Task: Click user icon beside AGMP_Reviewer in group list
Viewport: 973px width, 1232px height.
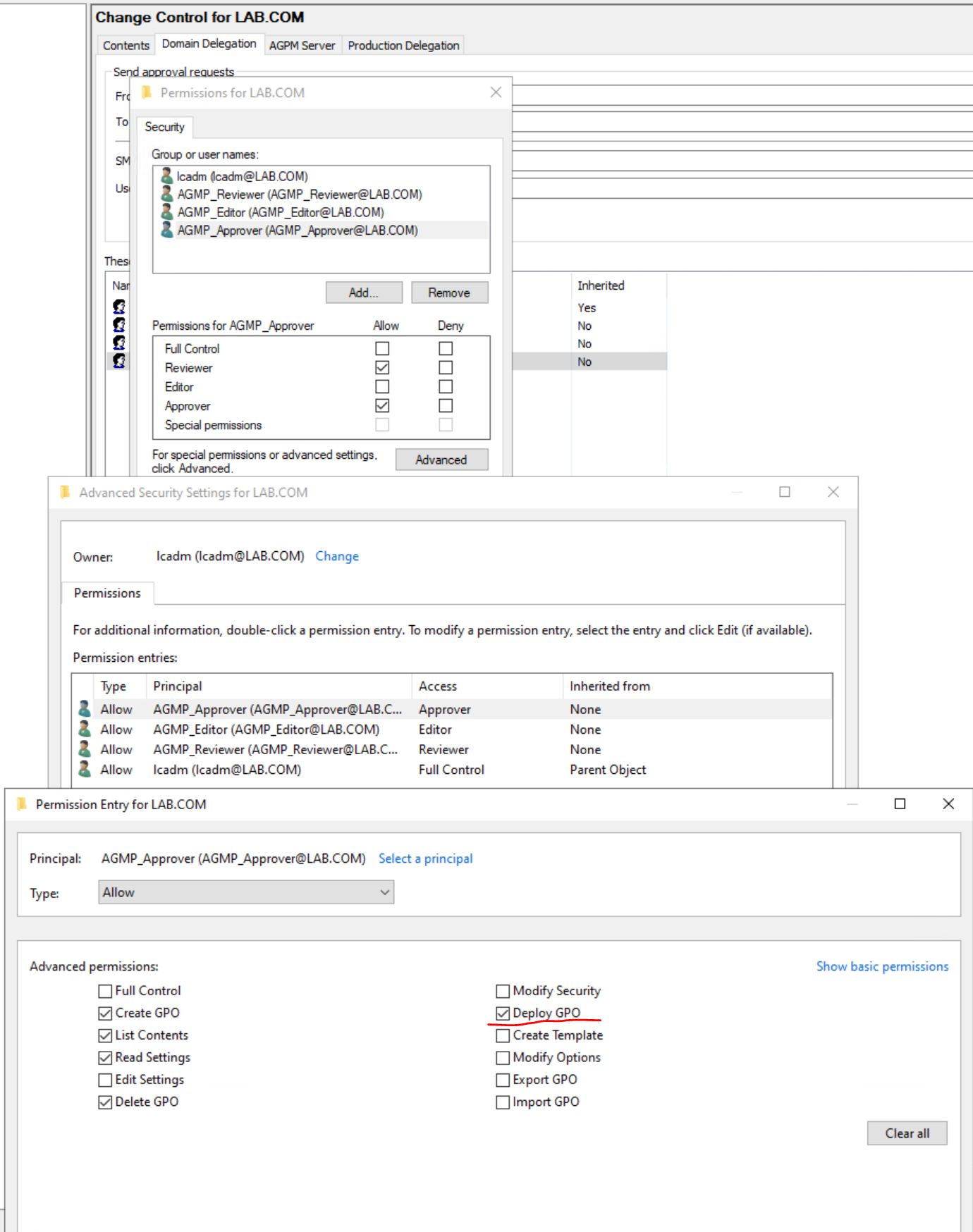Action: 167,194
